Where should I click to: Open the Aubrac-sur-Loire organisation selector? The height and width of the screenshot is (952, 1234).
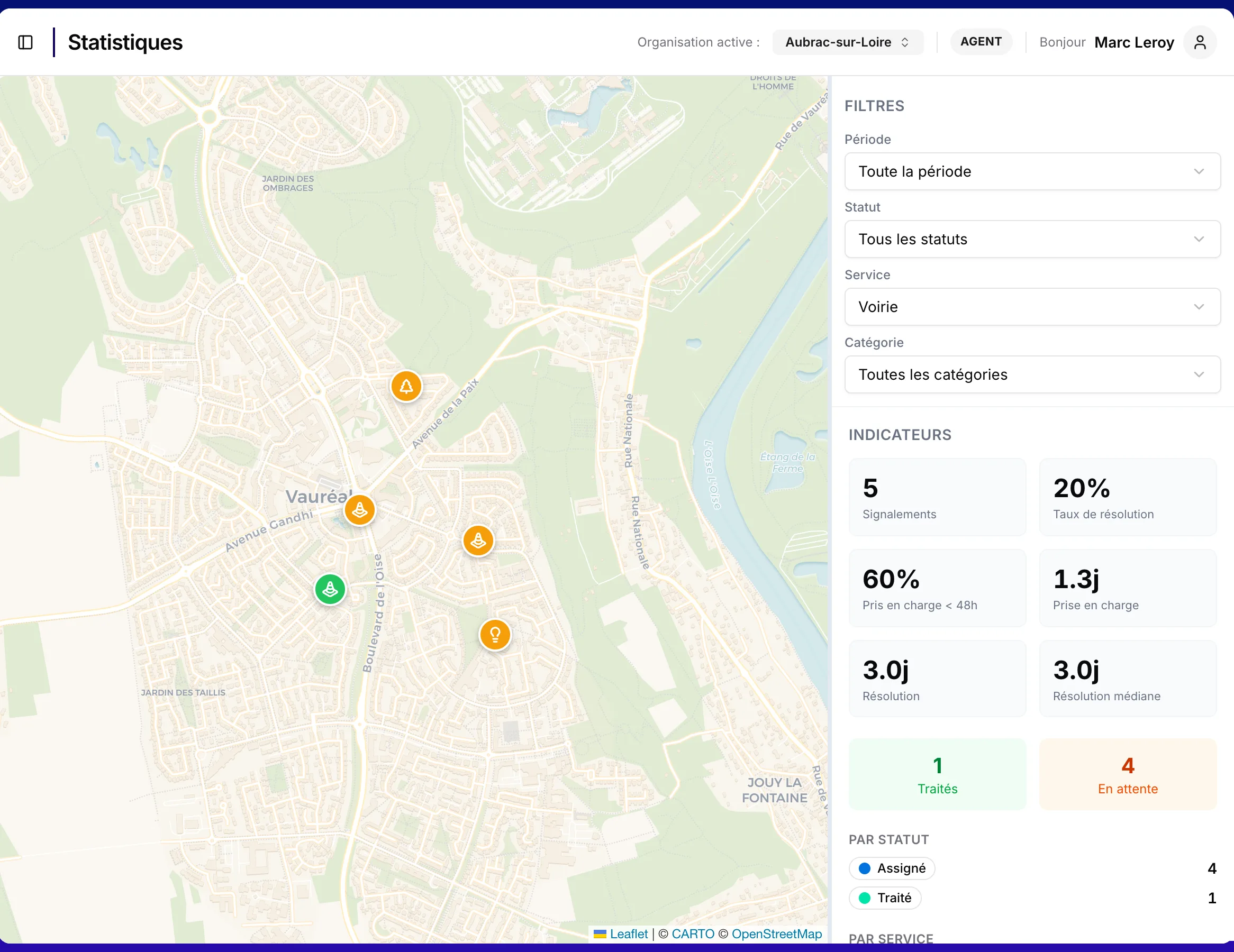tap(848, 42)
